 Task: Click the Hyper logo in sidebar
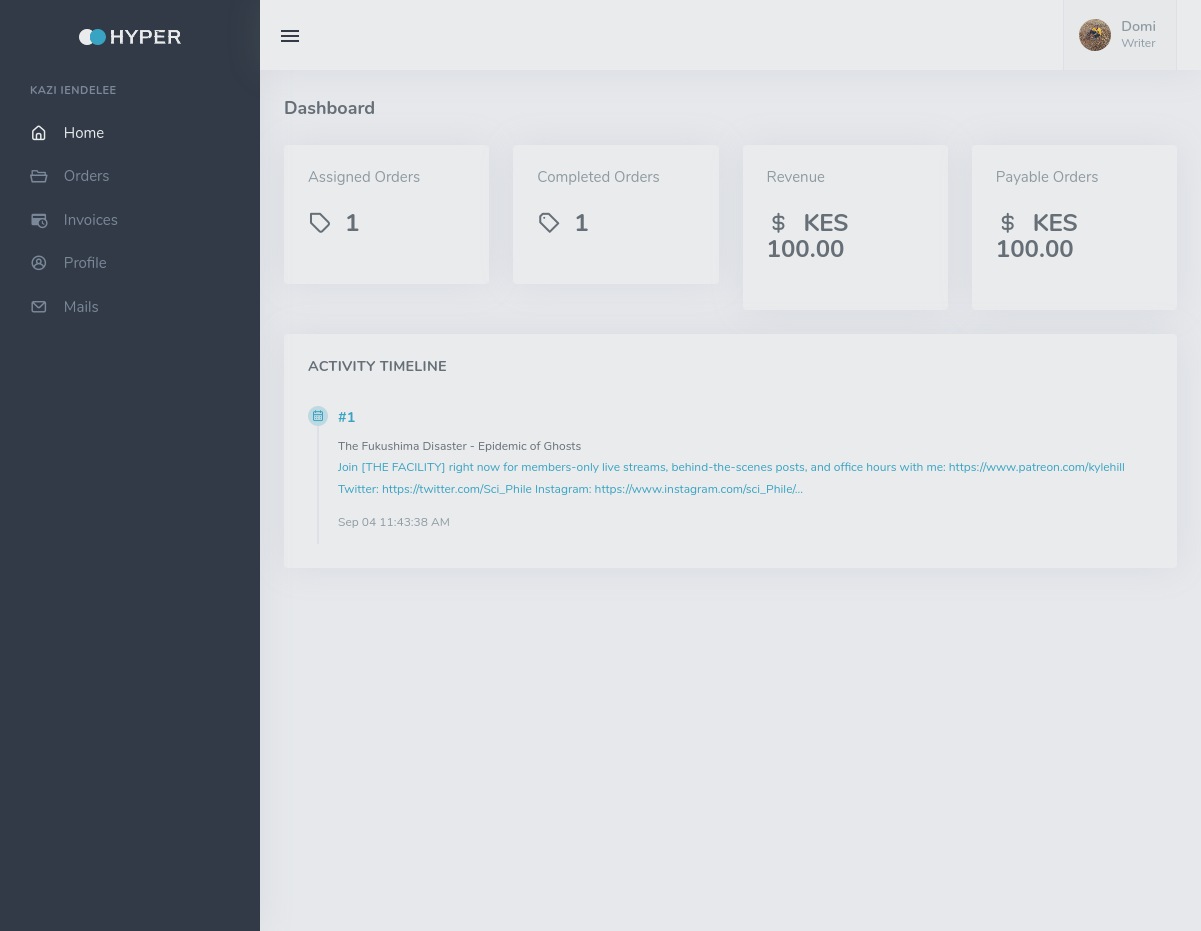[130, 37]
